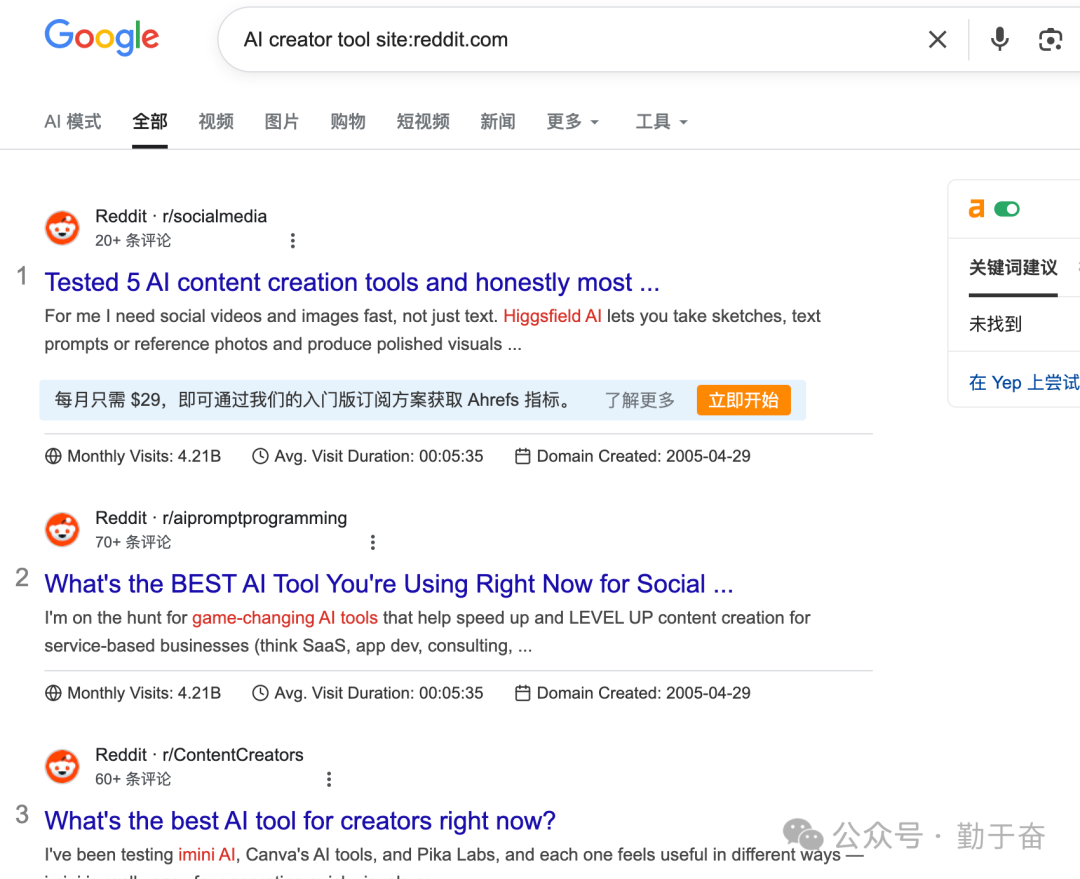
Task: Click the orange 立即开始 button
Action: pos(743,400)
